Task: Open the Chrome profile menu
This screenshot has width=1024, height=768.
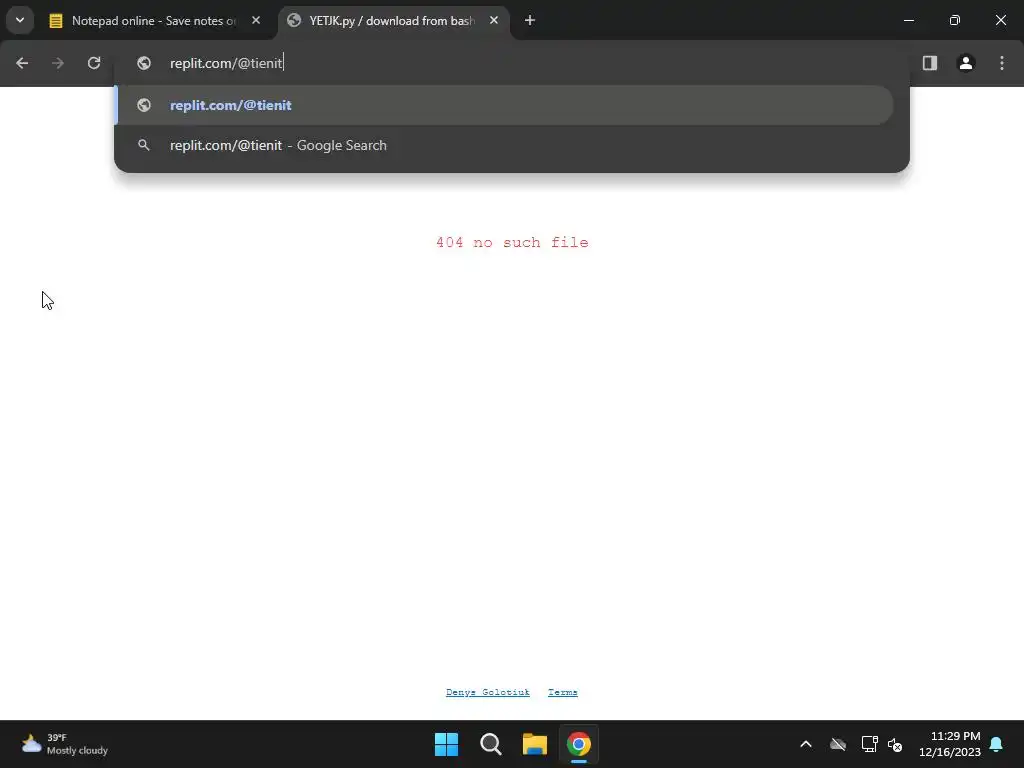Action: pos(966,63)
